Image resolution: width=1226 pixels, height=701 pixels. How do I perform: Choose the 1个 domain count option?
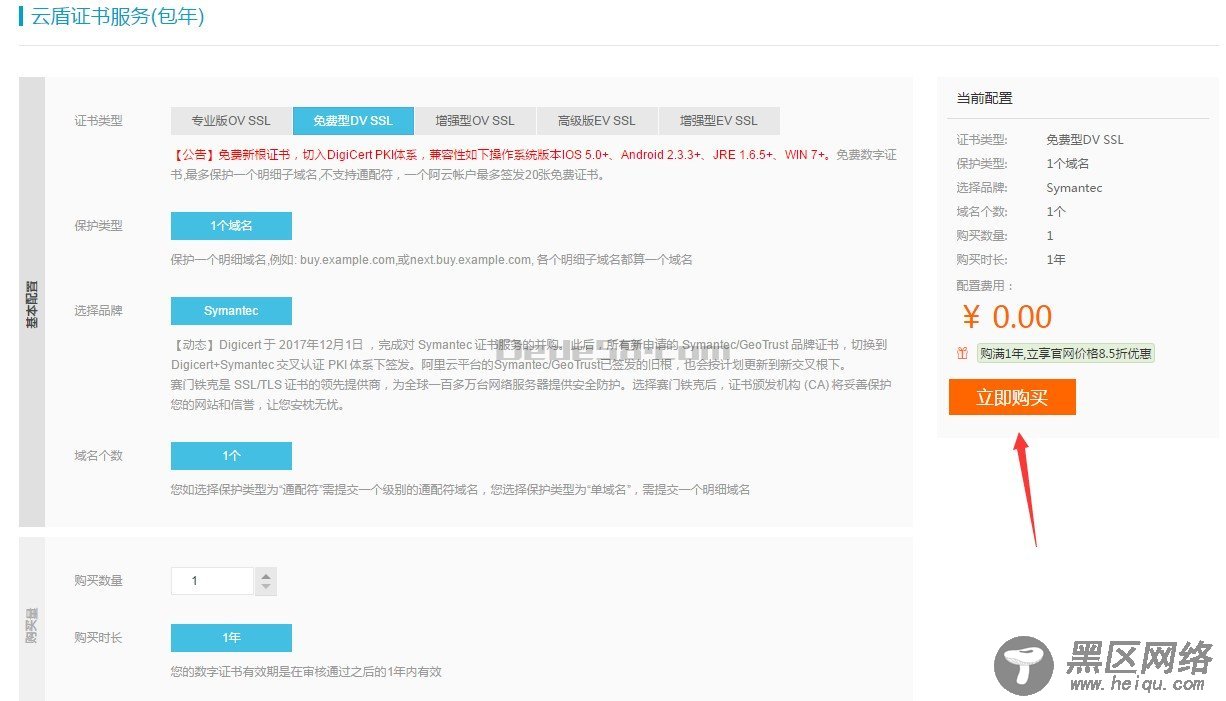(x=231, y=456)
